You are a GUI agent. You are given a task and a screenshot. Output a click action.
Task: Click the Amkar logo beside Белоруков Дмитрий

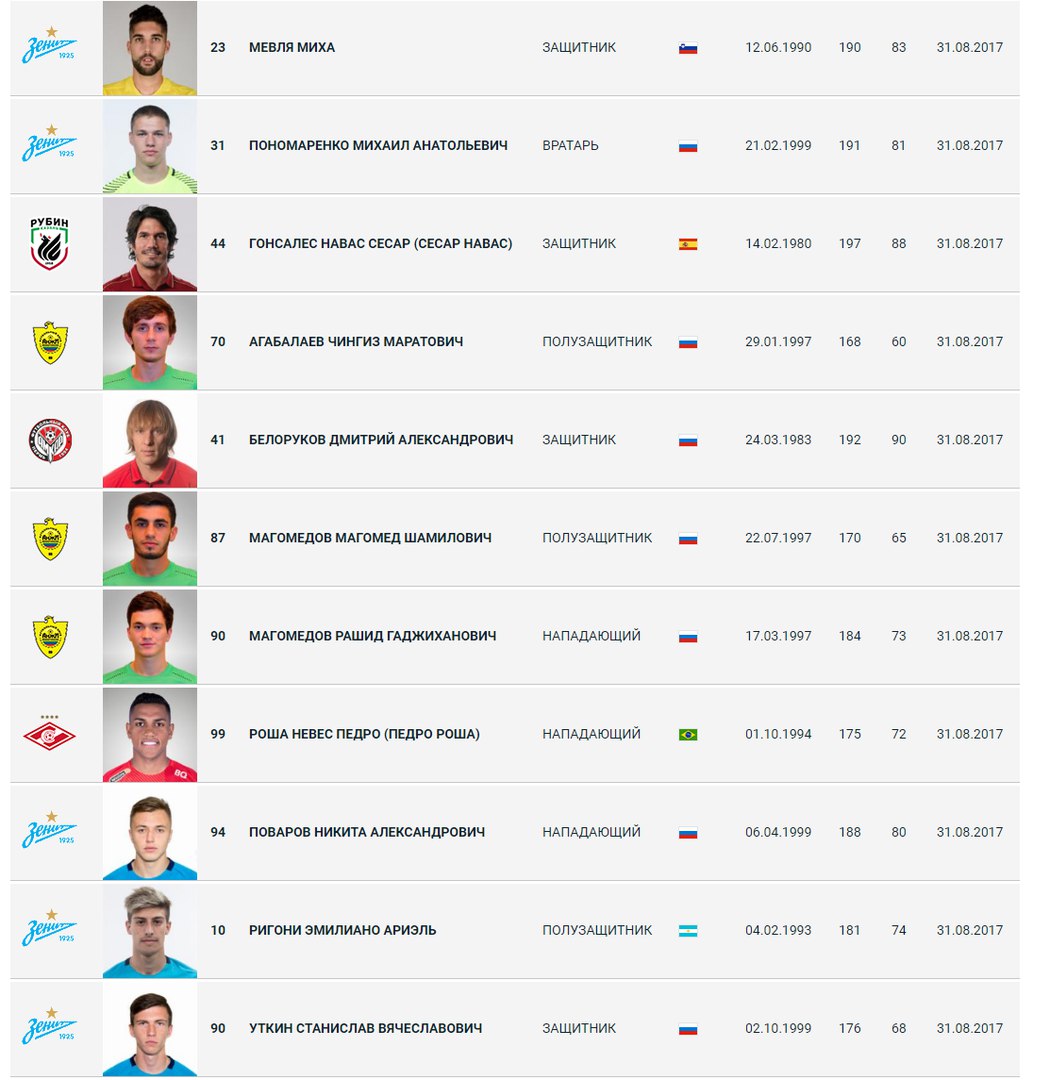(x=50, y=440)
